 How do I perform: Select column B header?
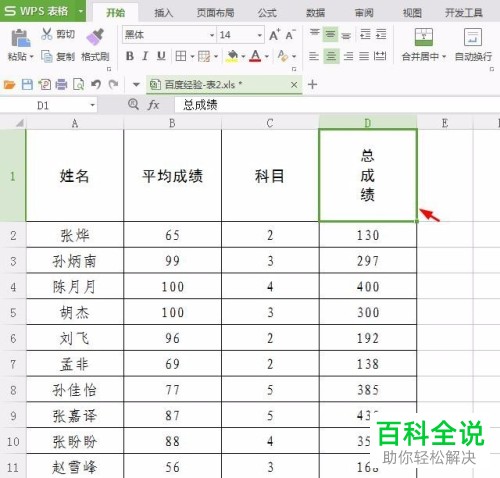[172, 123]
